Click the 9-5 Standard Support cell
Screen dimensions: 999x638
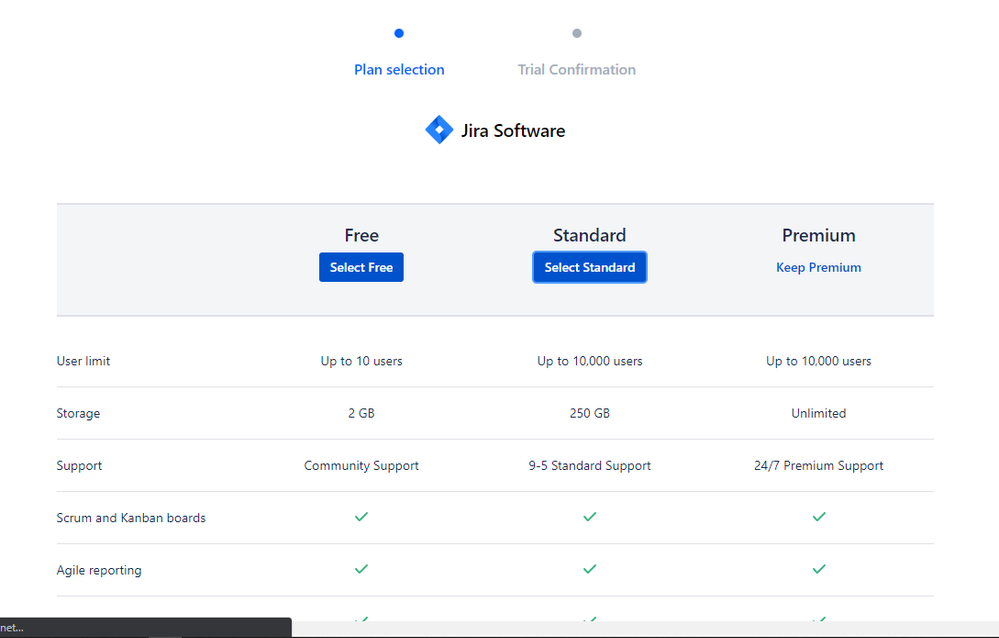[590, 465]
